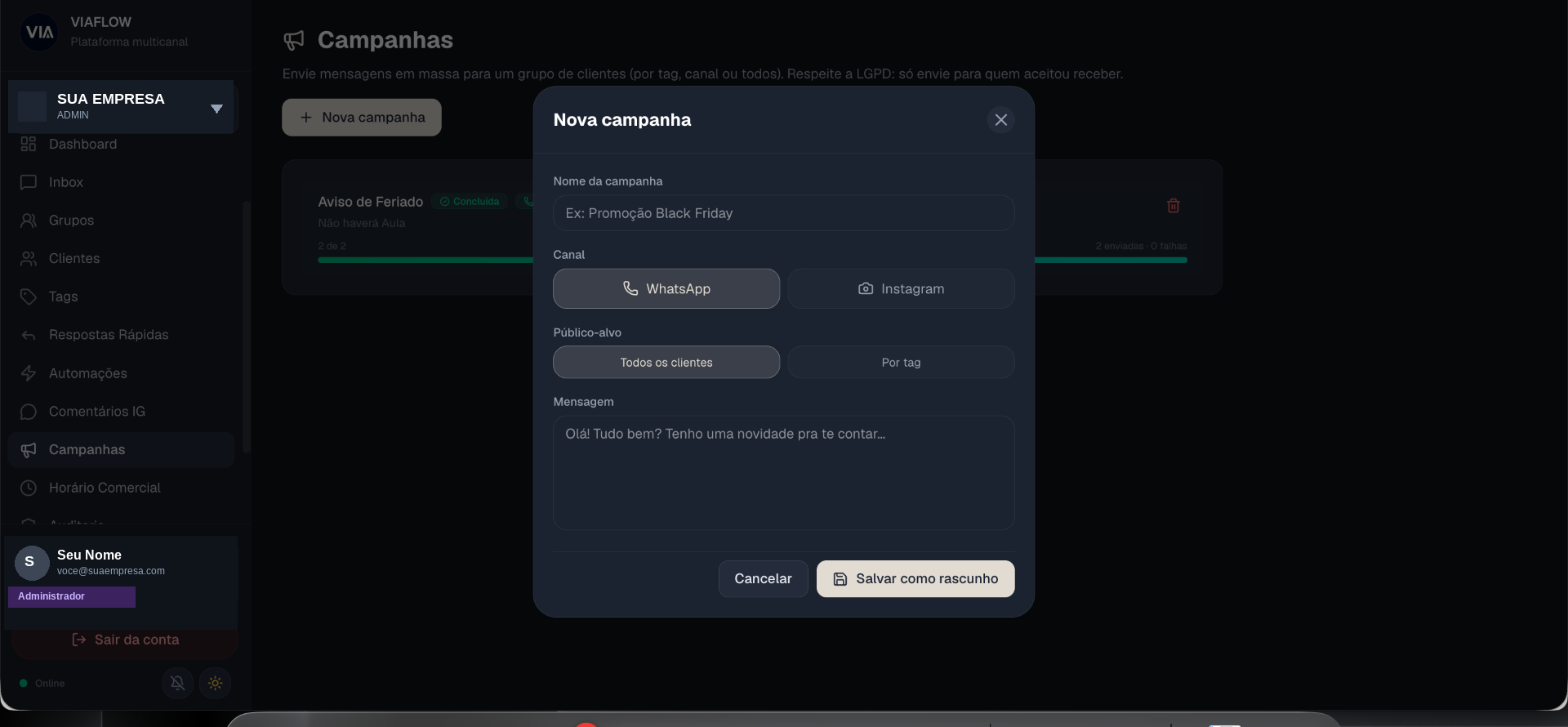
Task: Click the Instagram camera icon
Action: [x=866, y=289]
